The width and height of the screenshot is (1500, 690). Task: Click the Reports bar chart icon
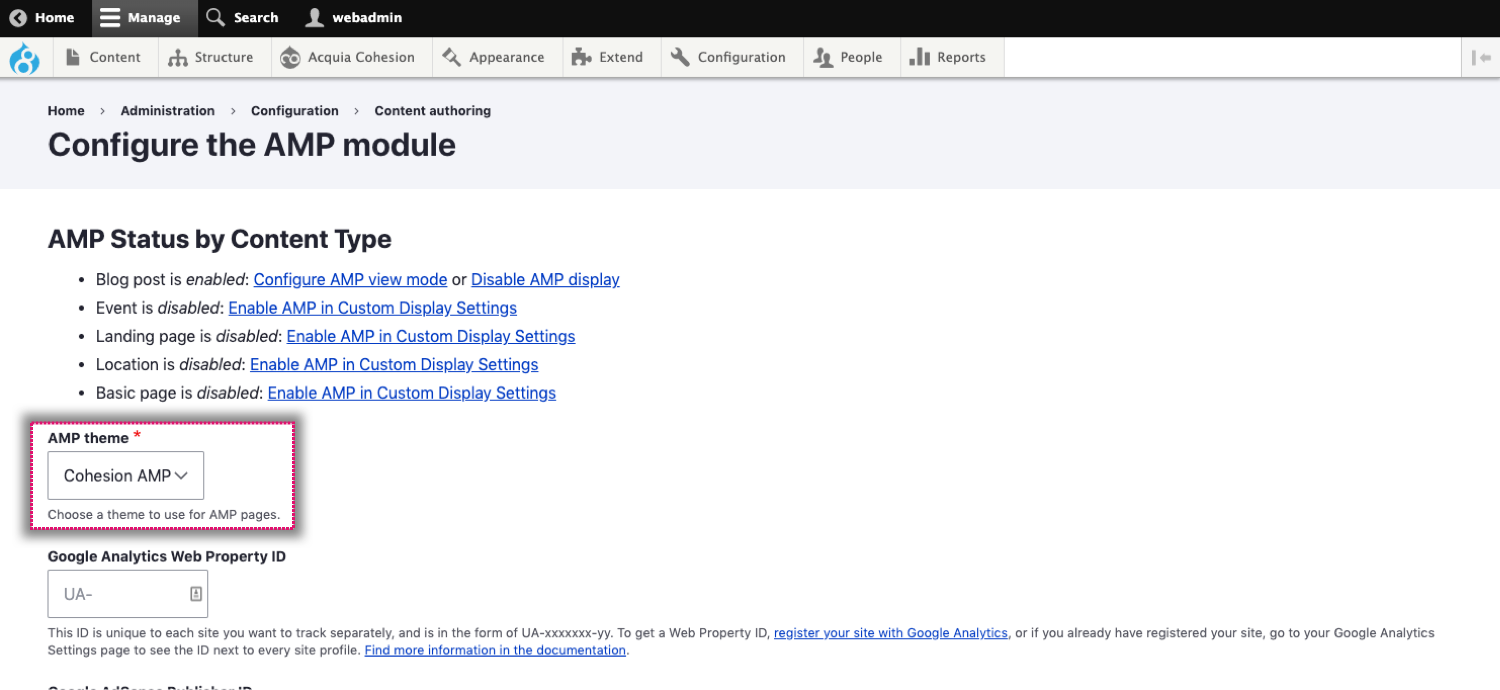pyautogui.click(x=920, y=57)
